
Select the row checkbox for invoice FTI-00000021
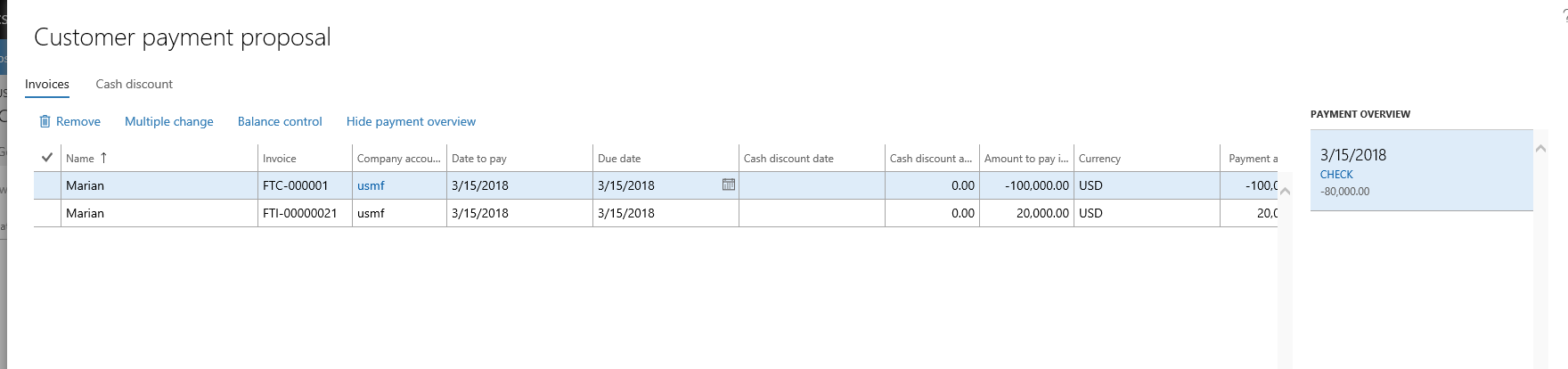(47, 213)
